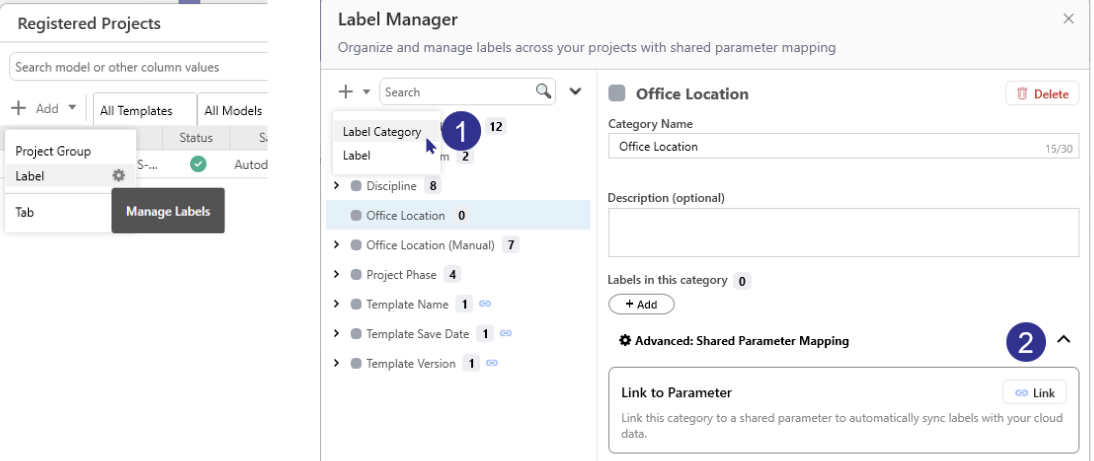This screenshot has width=1094, height=461.
Task: Select Project Phase tree row
Action: pos(458,275)
